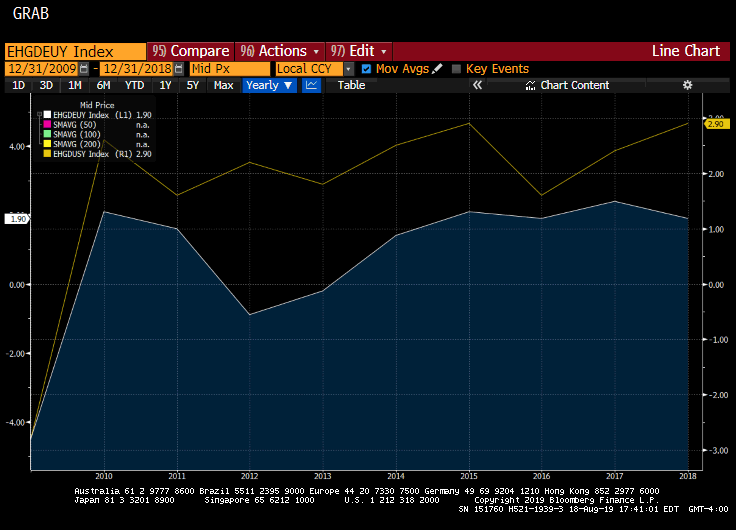Click gold EHGDUSY Index legend swatch
The height and width of the screenshot is (530, 736).
coord(47,154)
